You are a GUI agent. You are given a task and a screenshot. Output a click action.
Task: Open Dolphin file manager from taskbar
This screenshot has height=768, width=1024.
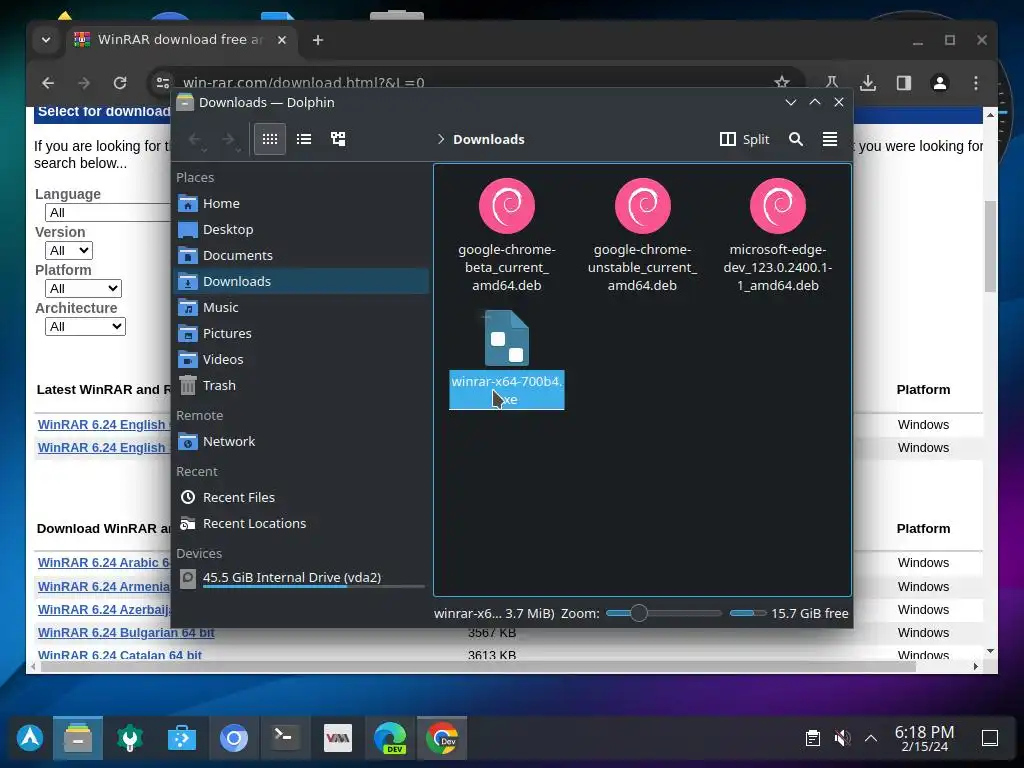point(78,738)
